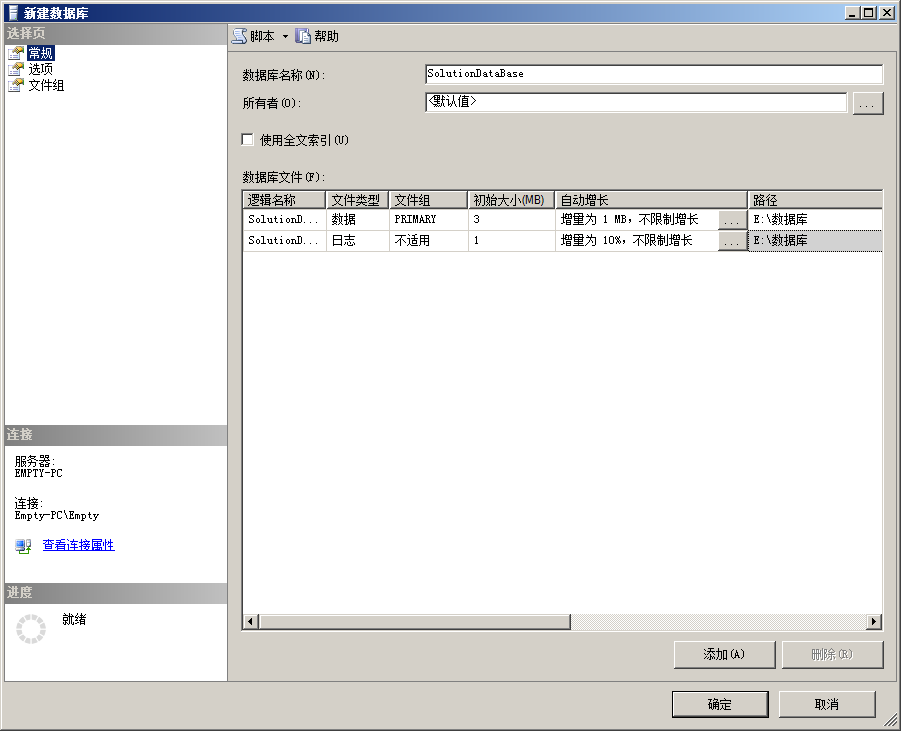Open autogrowth settings for data file row
Image resolution: width=901 pixels, height=731 pixels.
(x=732, y=219)
